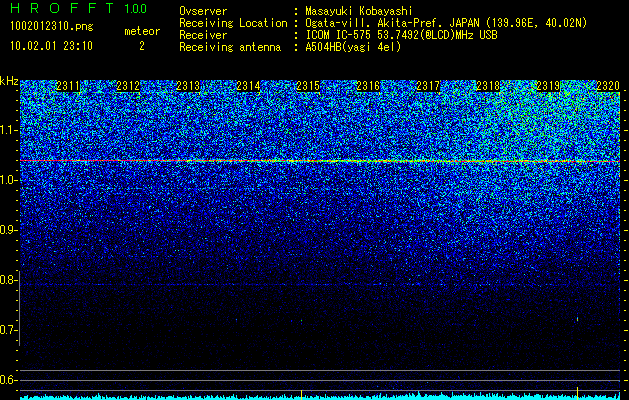Click the 2313 time marker
The height and width of the screenshot is (400, 629).
pos(188,86)
